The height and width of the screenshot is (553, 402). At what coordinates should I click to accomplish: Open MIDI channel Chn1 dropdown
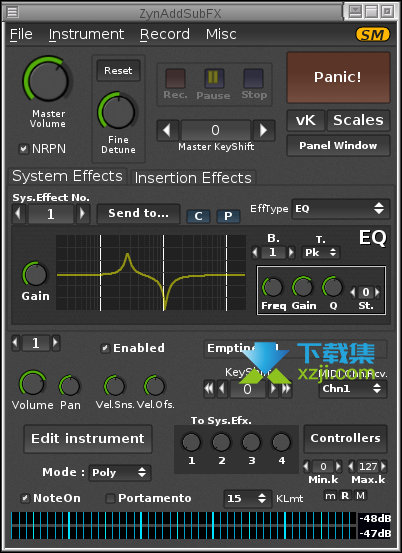tap(353, 389)
